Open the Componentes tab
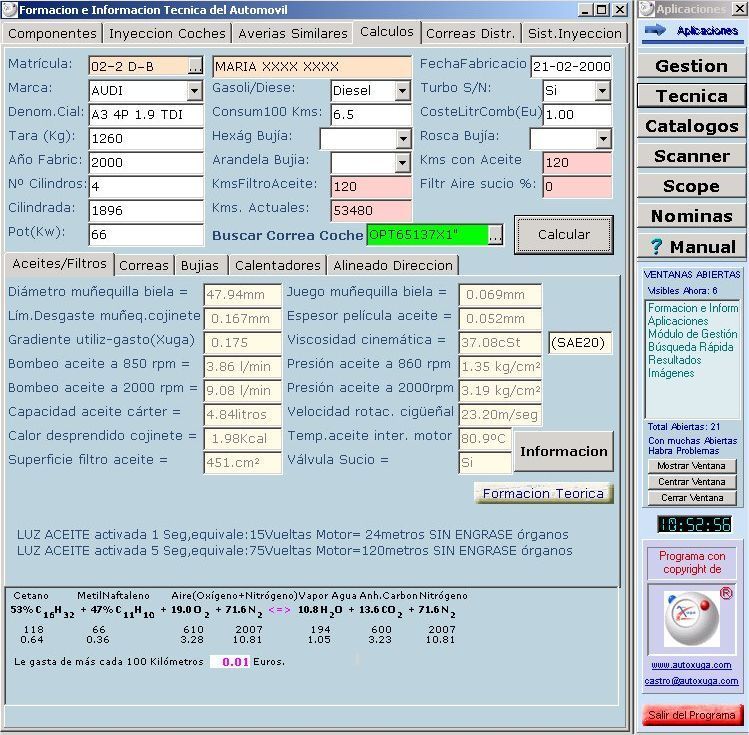Viewport: 749px width, 735px height. click(52, 33)
